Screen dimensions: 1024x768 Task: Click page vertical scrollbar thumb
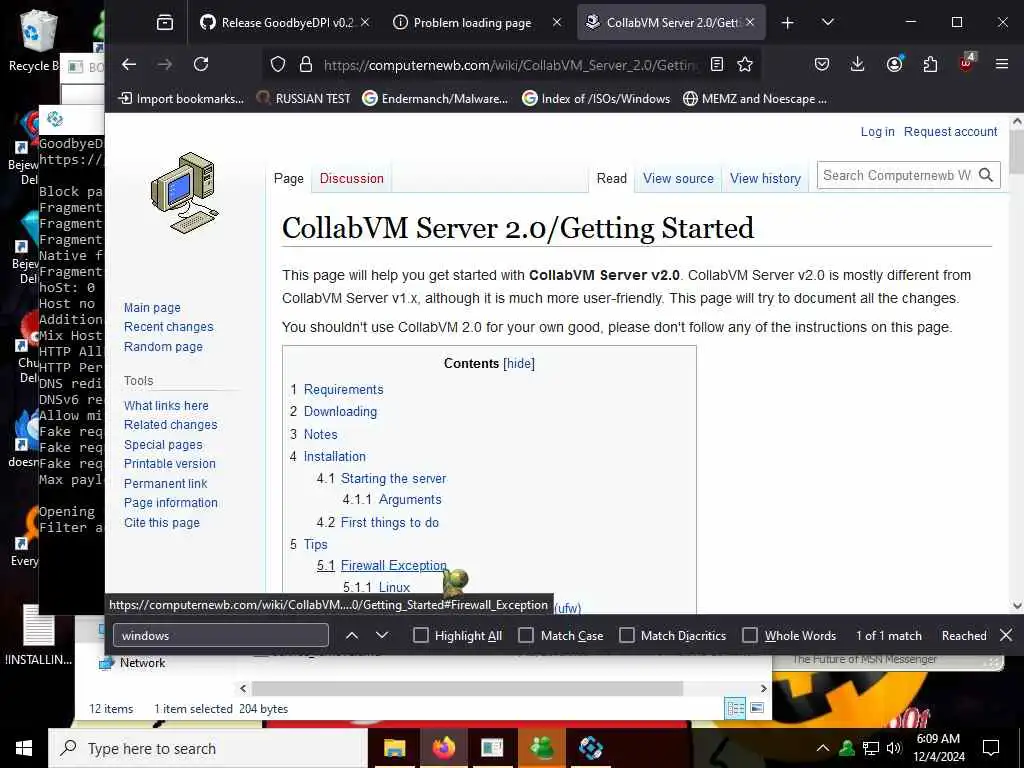(1017, 152)
